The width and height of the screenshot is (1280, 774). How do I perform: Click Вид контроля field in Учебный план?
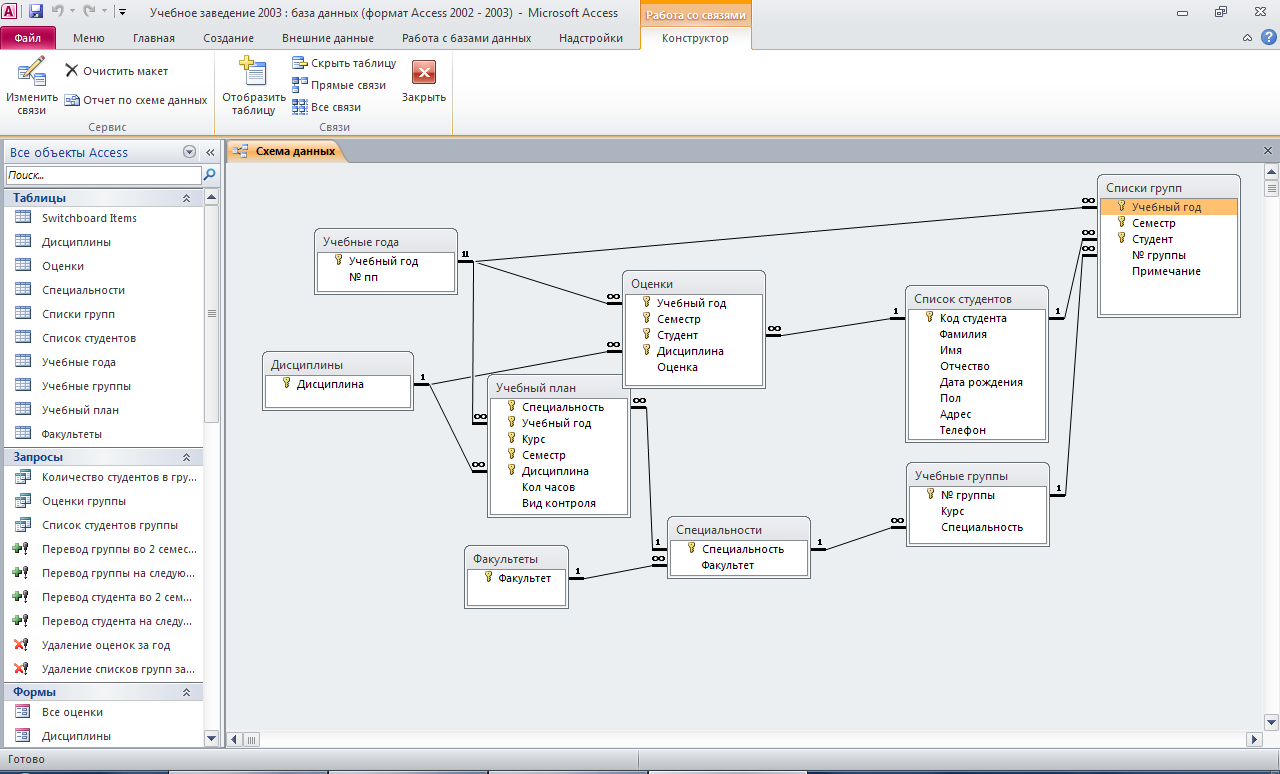click(559, 503)
